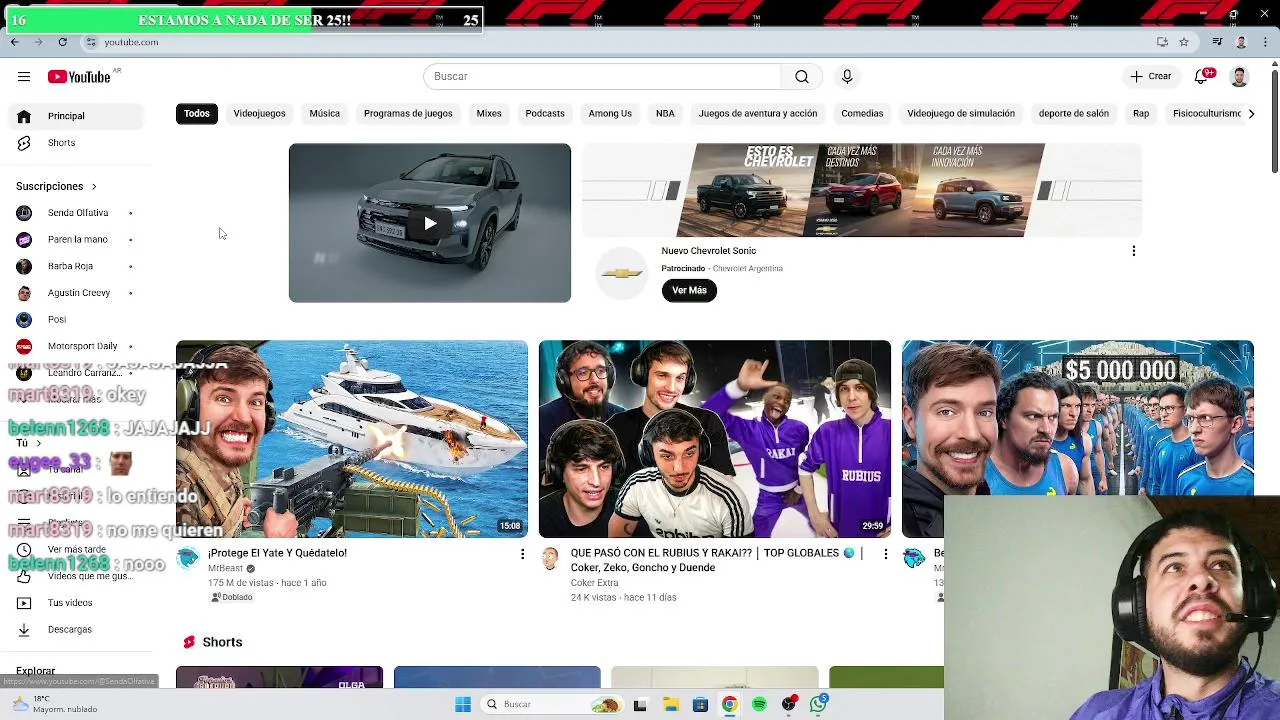
Task: Click the Crear button
Action: tap(1151, 76)
